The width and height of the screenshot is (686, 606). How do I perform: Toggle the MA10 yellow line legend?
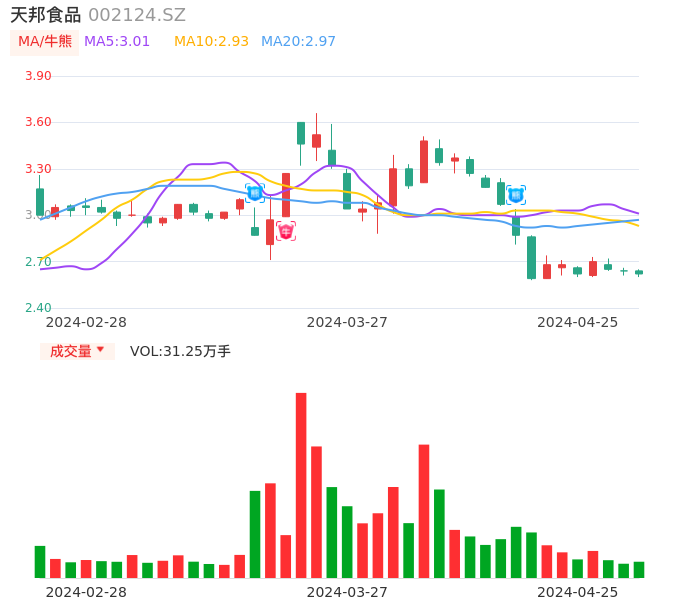point(211,42)
